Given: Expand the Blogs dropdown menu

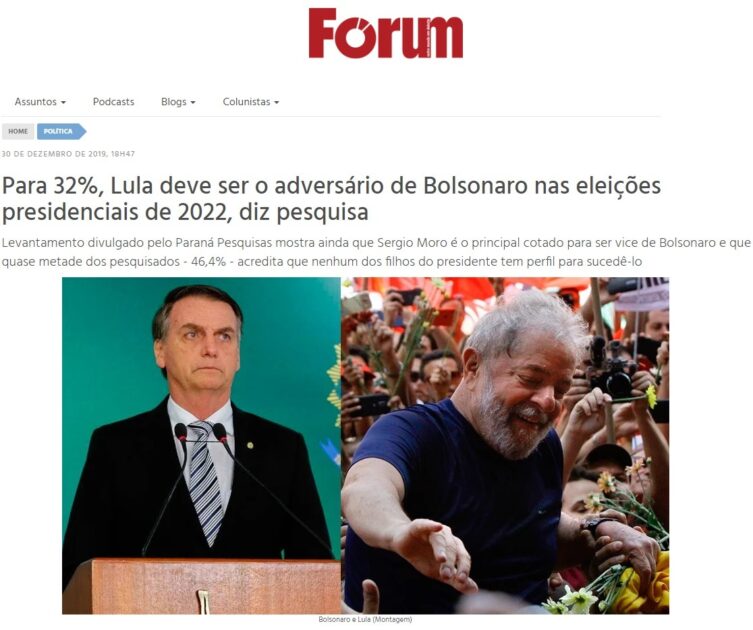Looking at the screenshot, I should click(178, 102).
